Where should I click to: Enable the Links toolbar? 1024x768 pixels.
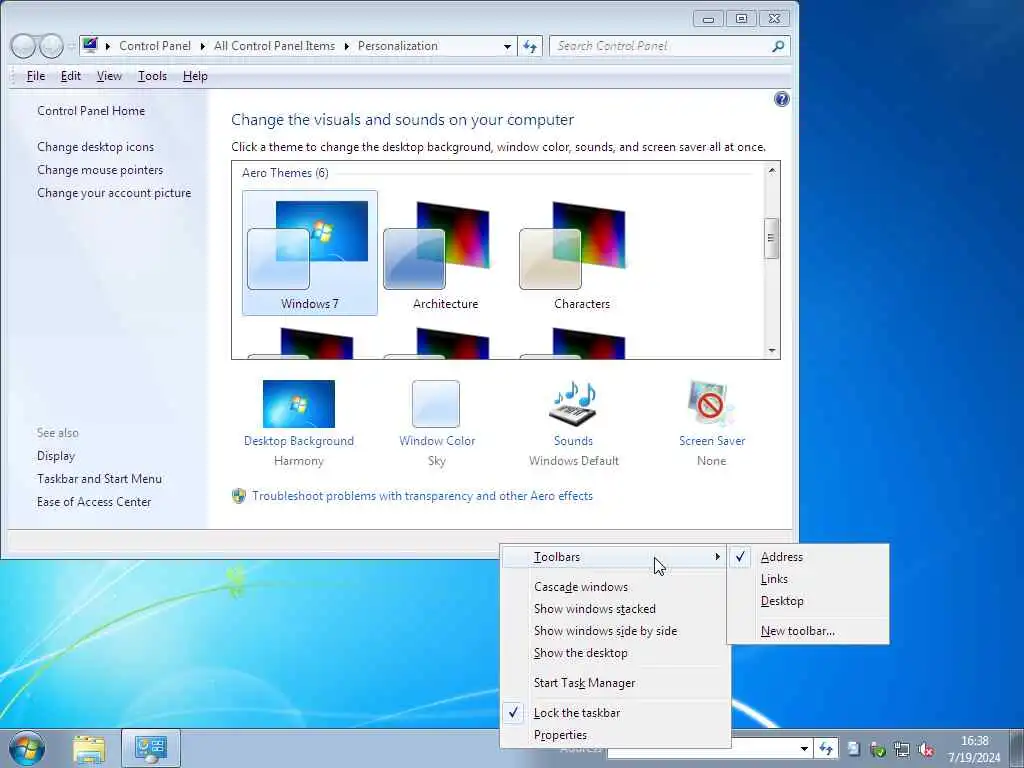[x=808, y=579]
